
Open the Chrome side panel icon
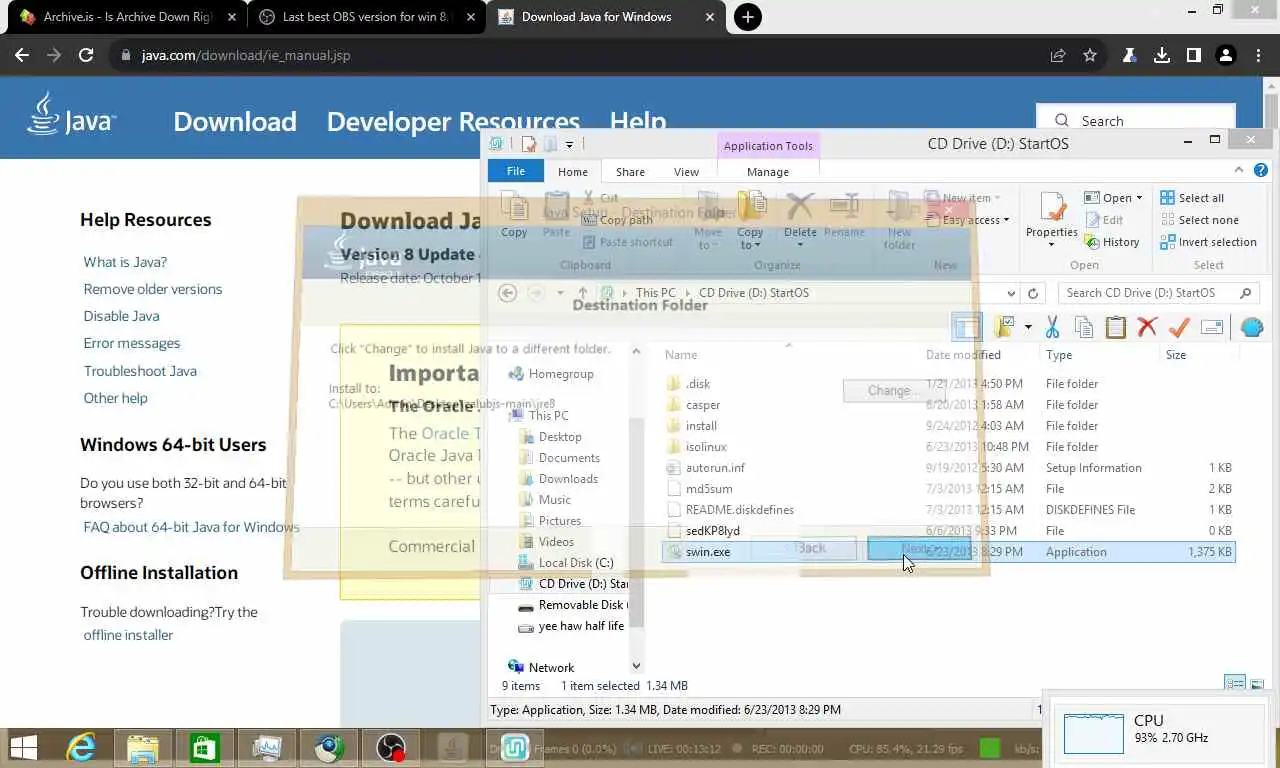[x=1194, y=55]
